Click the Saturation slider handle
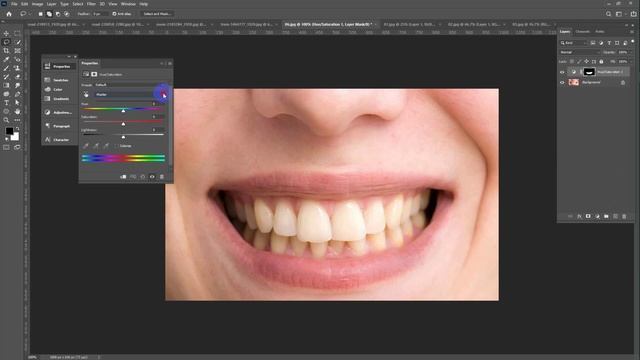 coord(123,124)
